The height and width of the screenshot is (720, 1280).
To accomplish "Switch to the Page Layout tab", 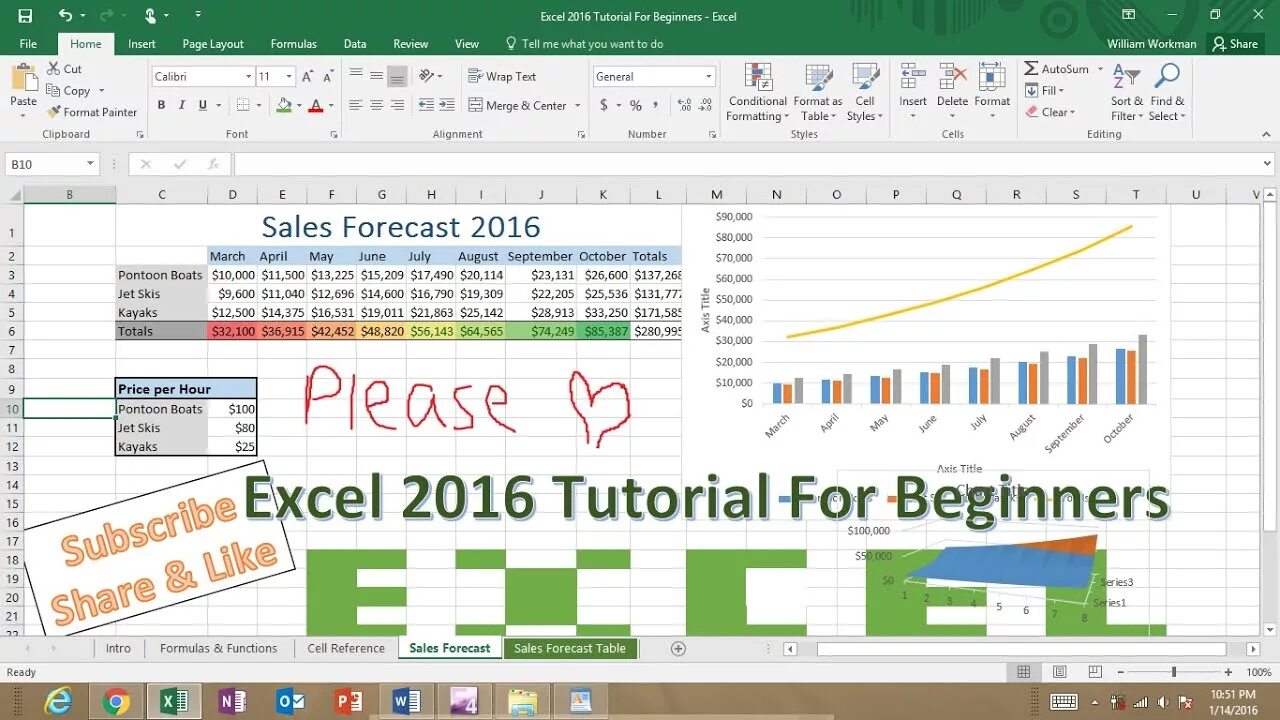I will (213, 44).
